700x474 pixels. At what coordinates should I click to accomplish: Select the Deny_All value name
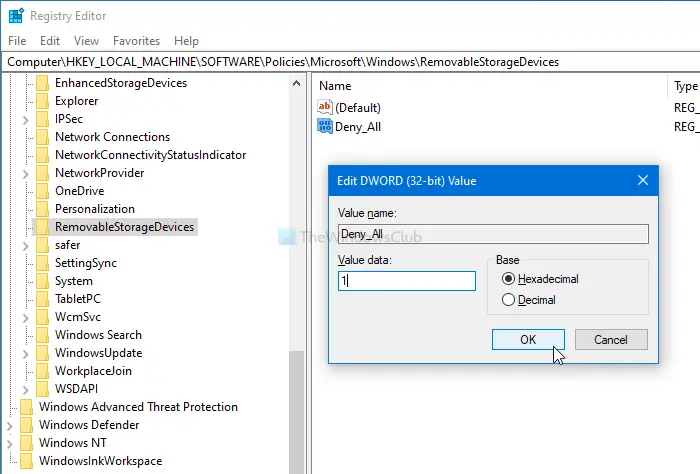coord(358,127)
